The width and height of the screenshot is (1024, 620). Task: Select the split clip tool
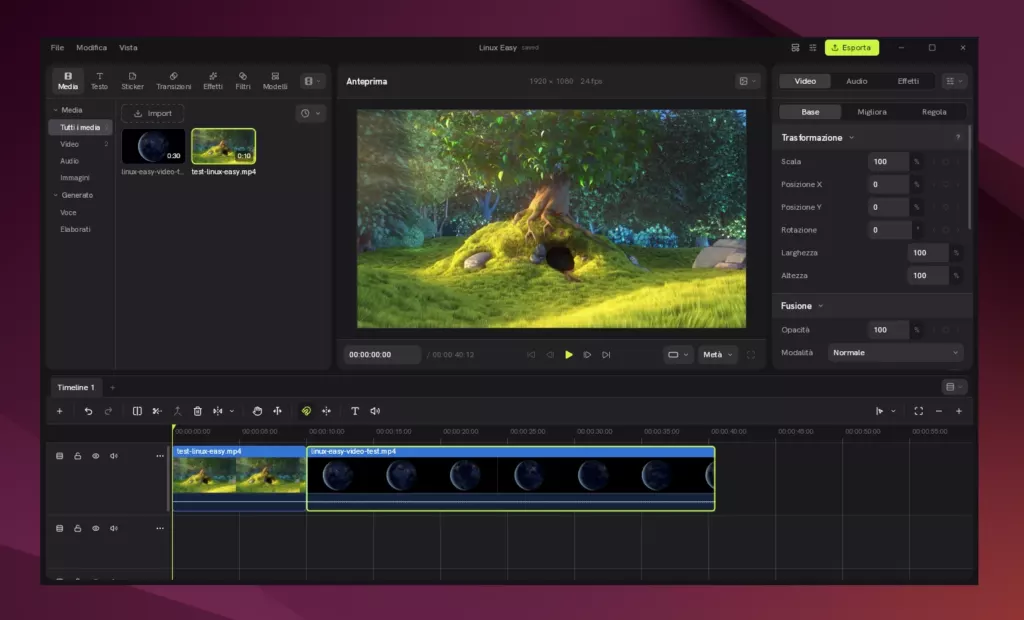pyautogui.click(x=137, y=411)
